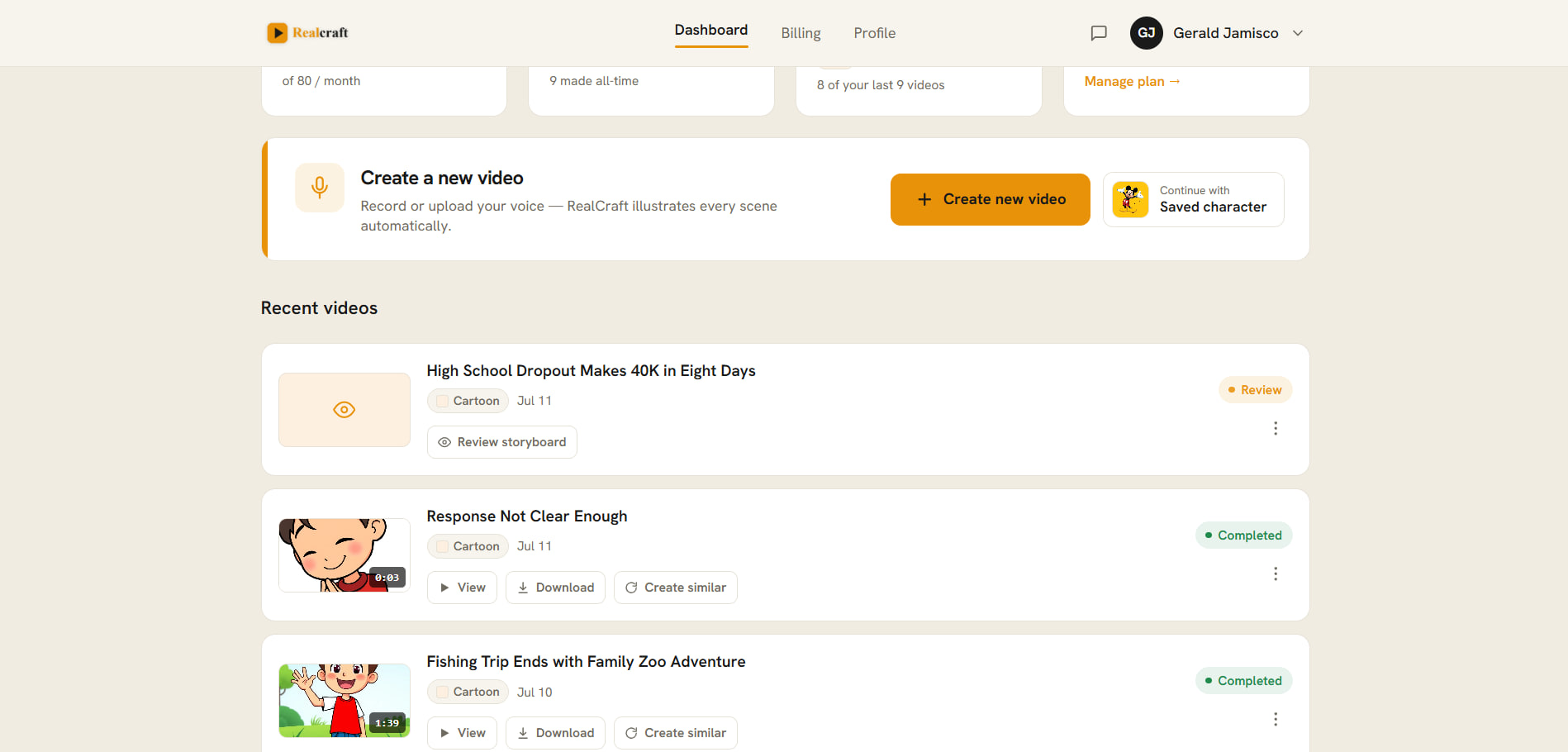
Task: Click the Review status badge
Action: pyautogui.click(x=1256, y=390)
